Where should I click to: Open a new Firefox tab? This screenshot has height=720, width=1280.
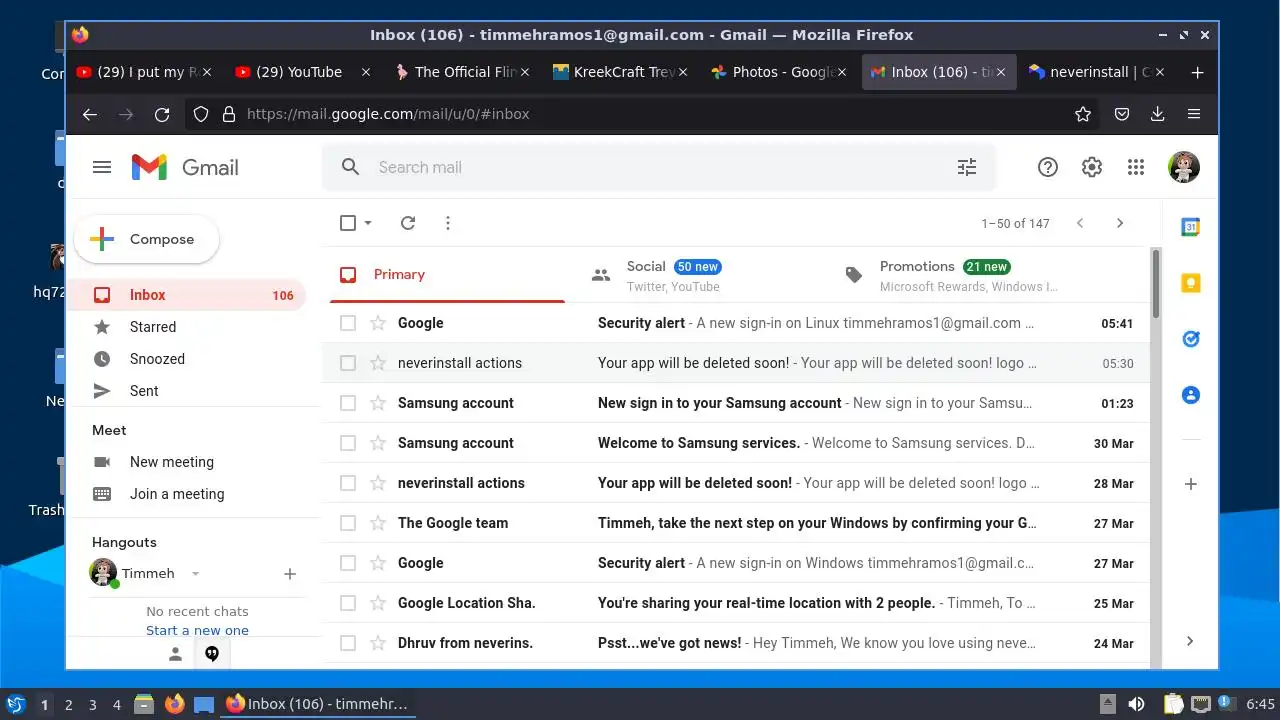pyautogui.click(x=1197, y=72)
